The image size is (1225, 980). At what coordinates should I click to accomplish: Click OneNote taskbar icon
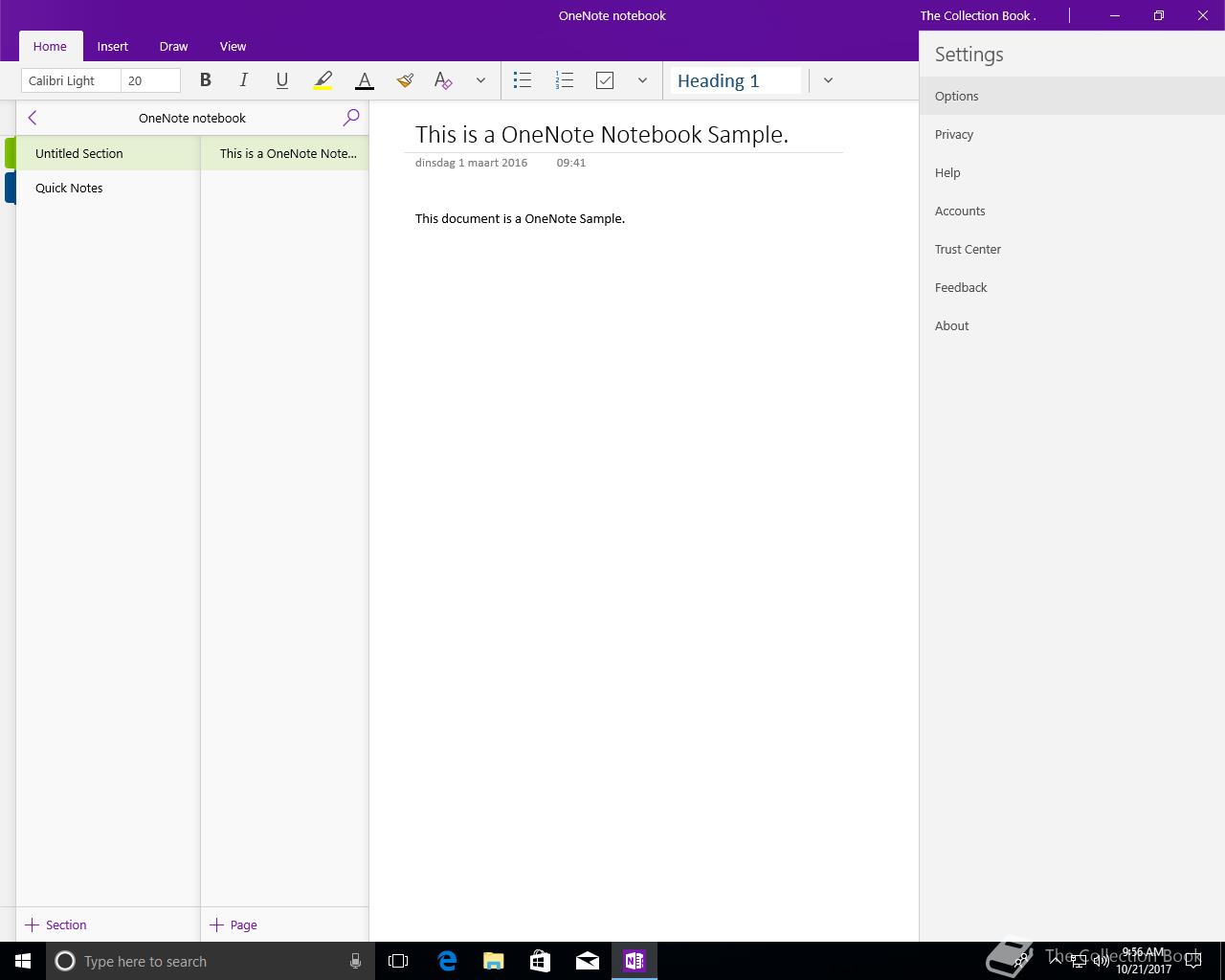[634, 961]
